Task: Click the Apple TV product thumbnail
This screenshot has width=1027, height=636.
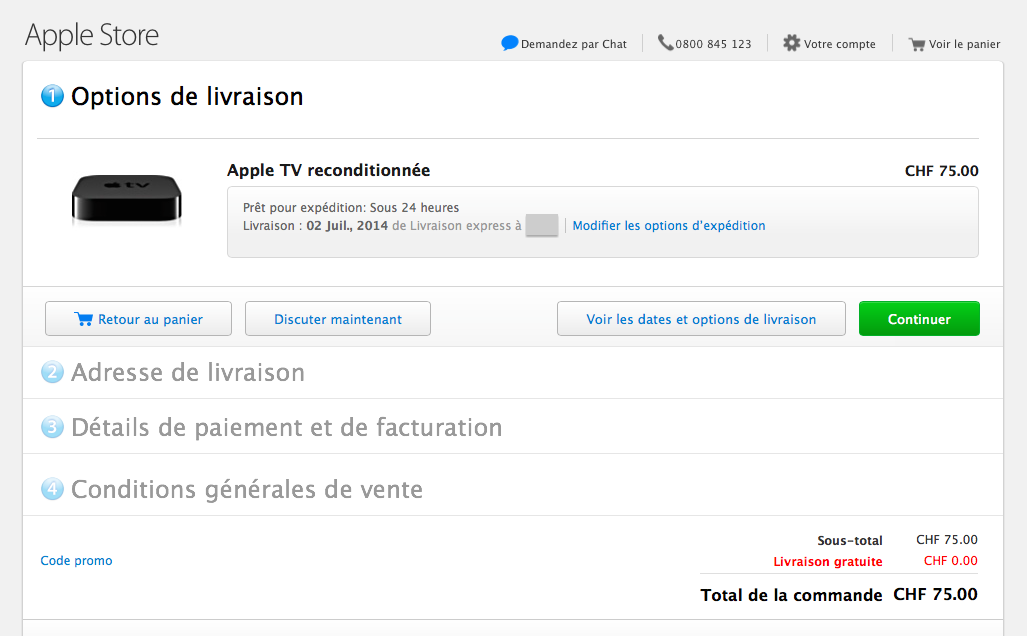Action: (x=127, y=198)
